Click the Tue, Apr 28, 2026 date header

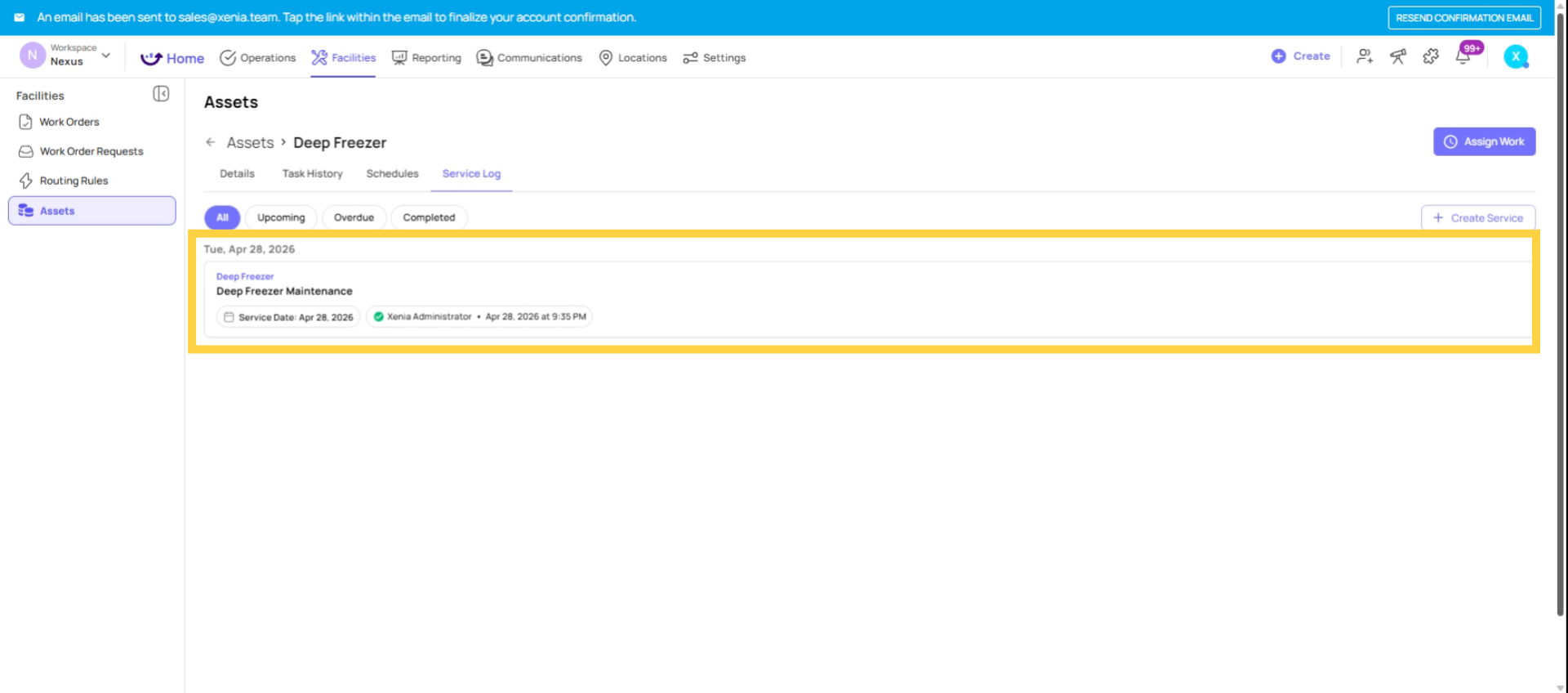tap(249, 249)
